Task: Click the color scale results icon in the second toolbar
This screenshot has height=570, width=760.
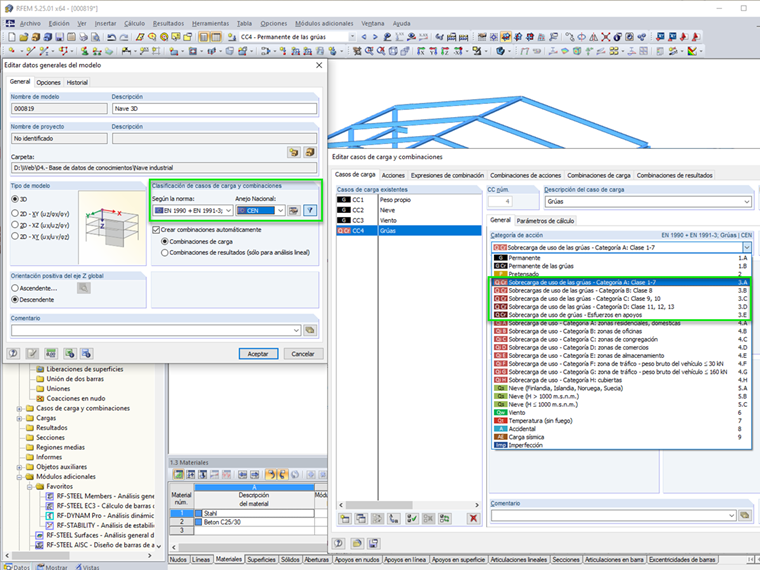Action: (692, 50)
